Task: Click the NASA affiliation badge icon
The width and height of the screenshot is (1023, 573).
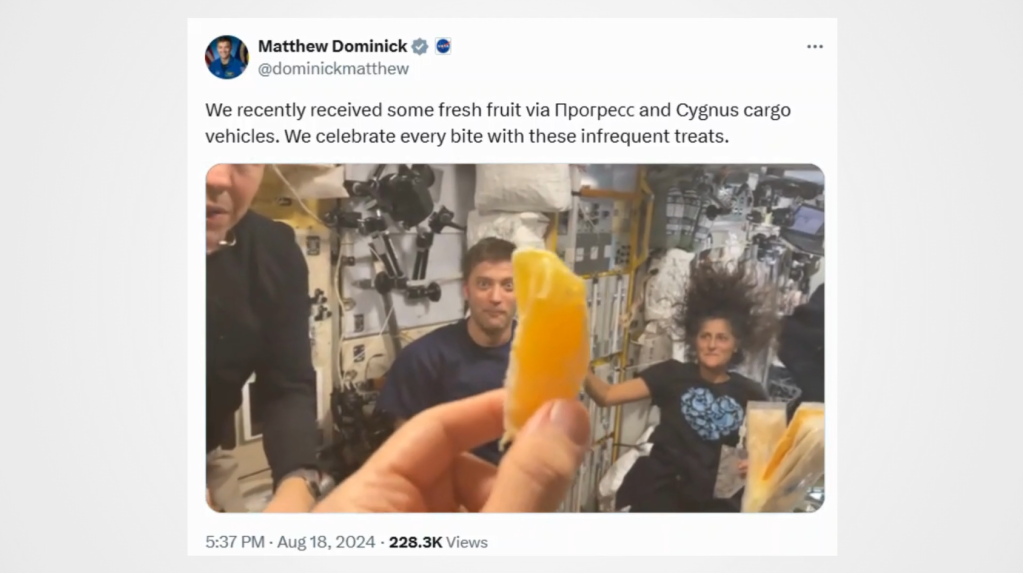Action: [443, 46]
